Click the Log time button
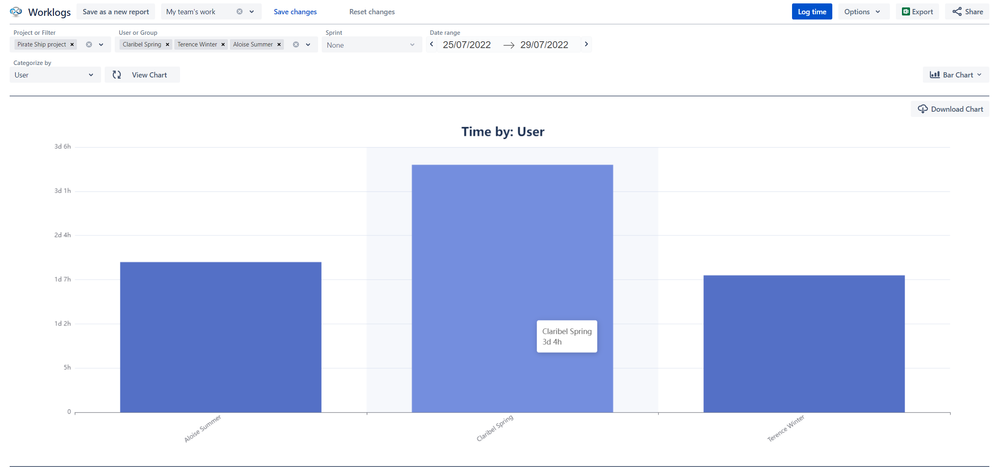 click(x=812, y=11)
